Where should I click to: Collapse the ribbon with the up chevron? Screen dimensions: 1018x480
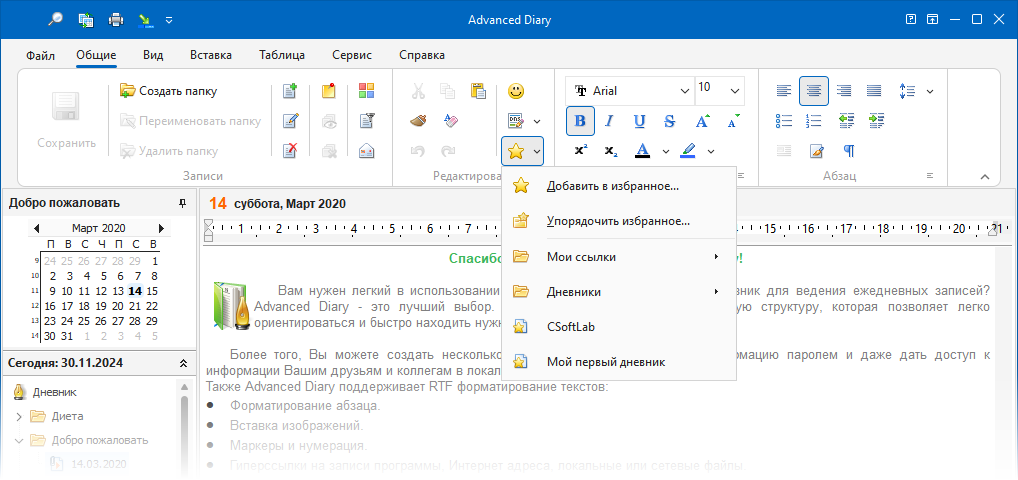(985, 176)
